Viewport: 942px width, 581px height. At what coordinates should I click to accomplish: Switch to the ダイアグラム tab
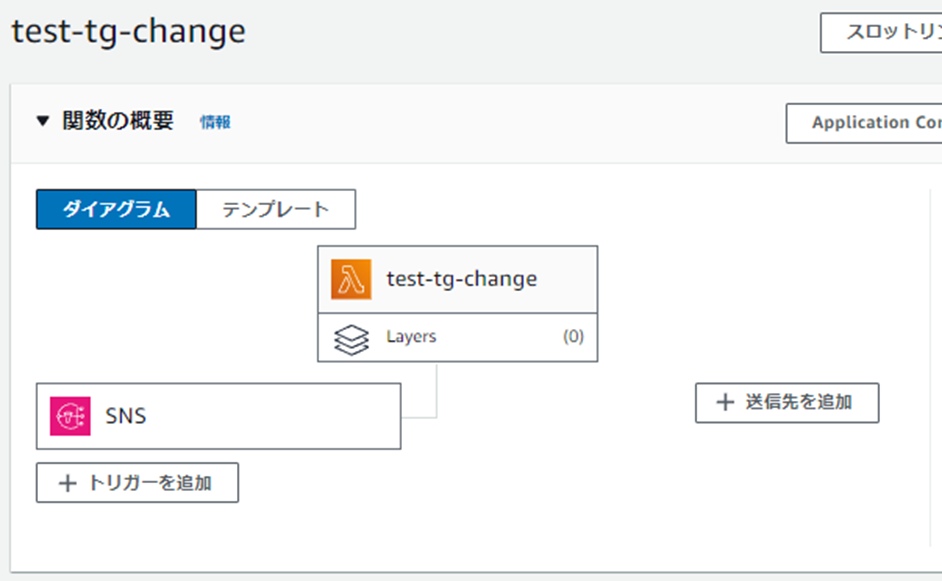pos(116,209)
